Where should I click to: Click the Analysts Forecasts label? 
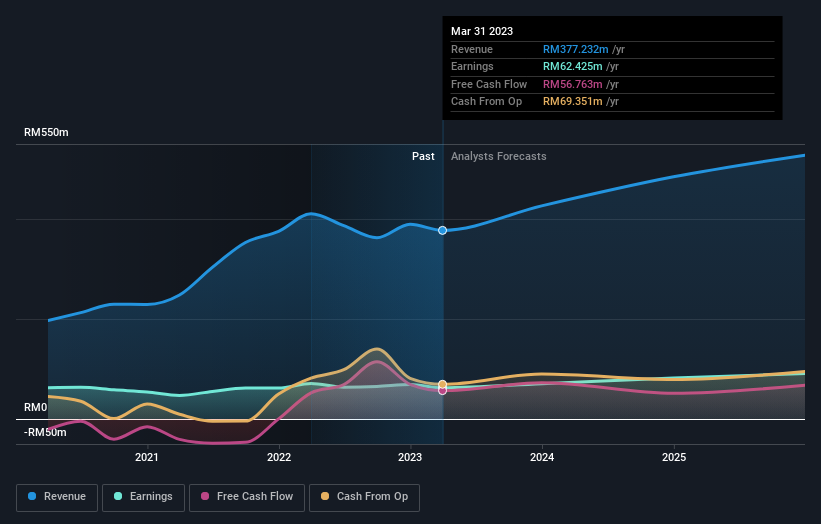tap(498, 157)
